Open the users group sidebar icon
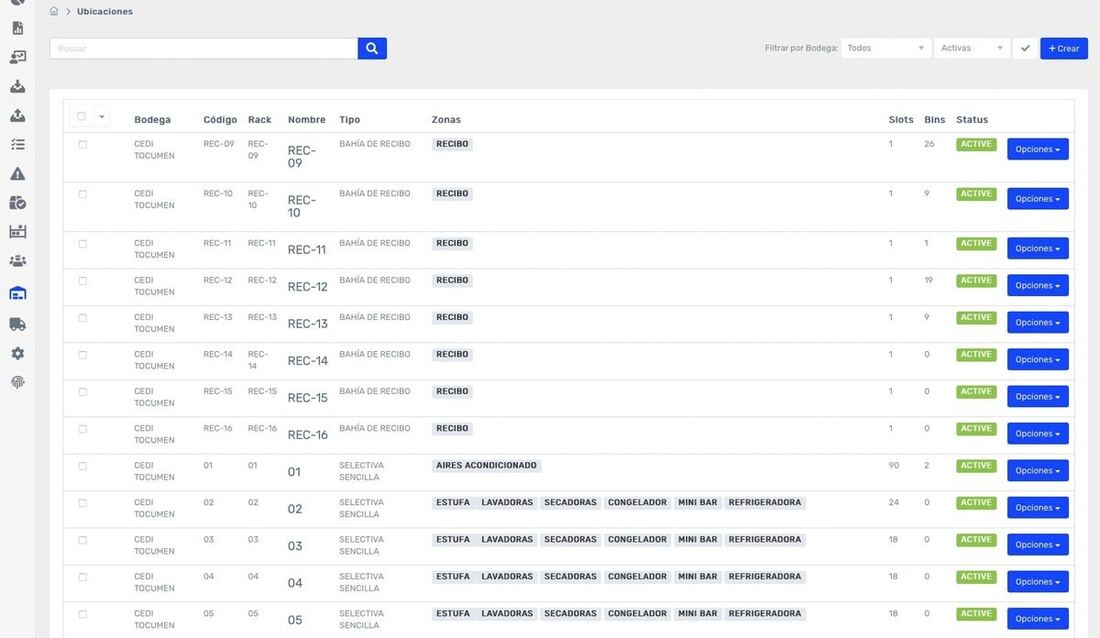 (18, 261)
